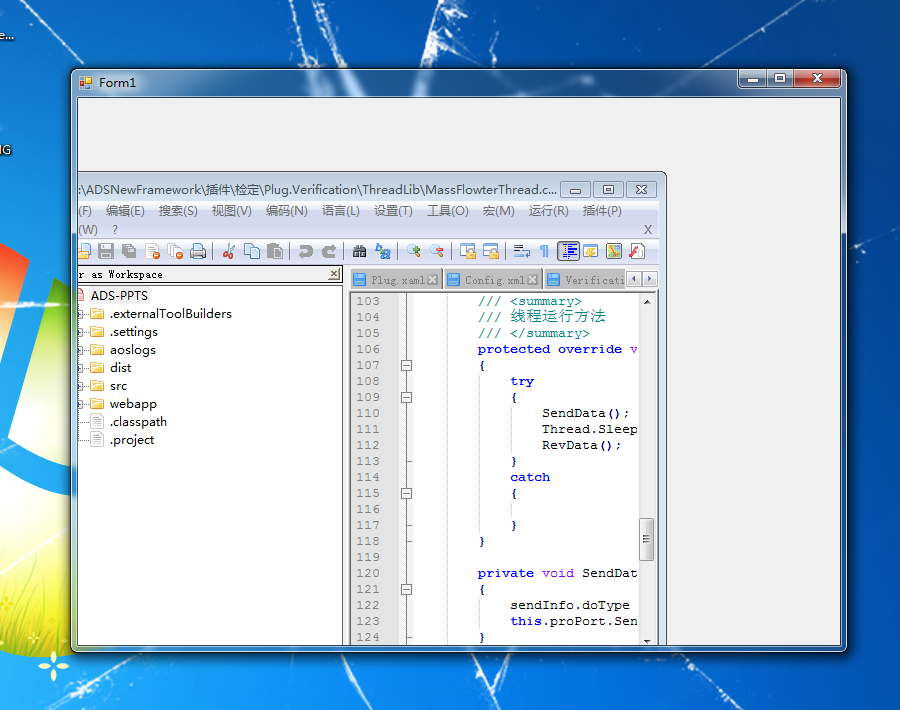Open the 设置(T) menu

(x=393, y=211)
